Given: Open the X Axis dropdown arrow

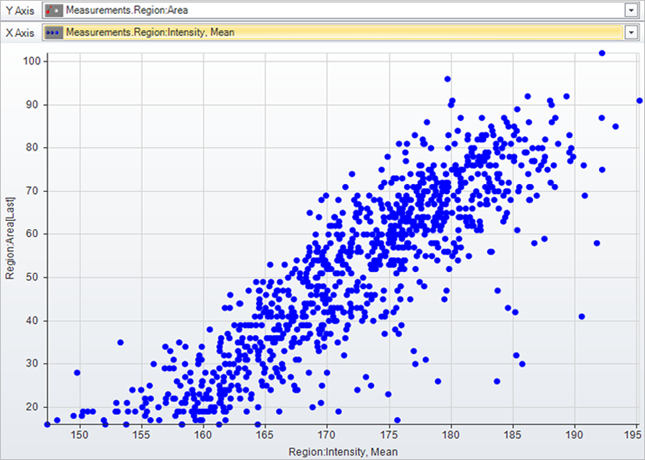Looking at the screenshot, I should 631,32.
